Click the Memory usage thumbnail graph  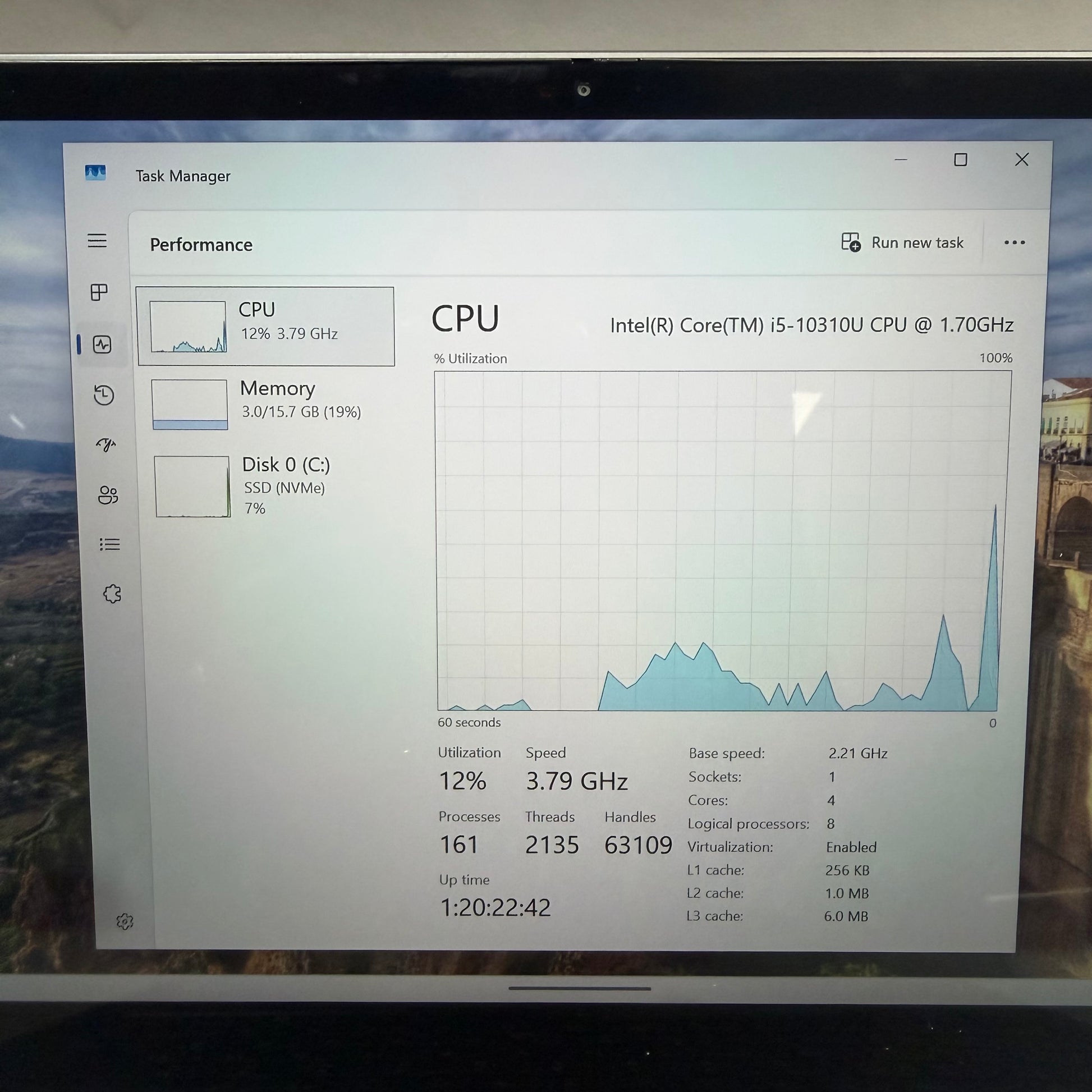tap(190, 404)
